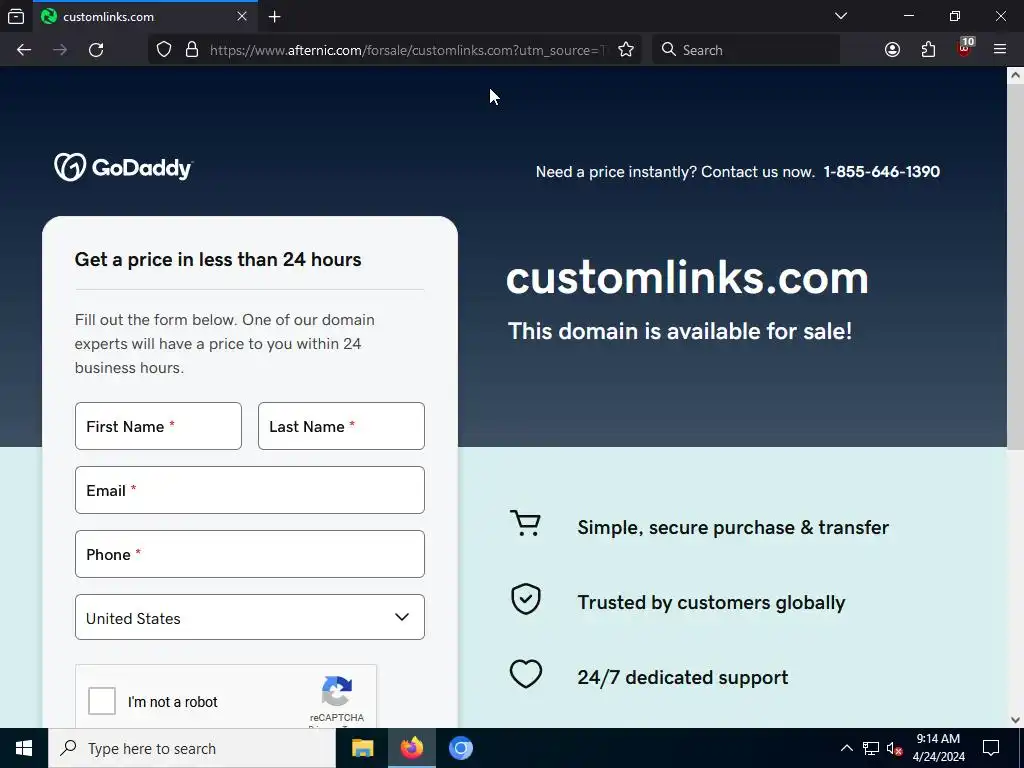Click the shopping cart icon

tap(525, 524)
